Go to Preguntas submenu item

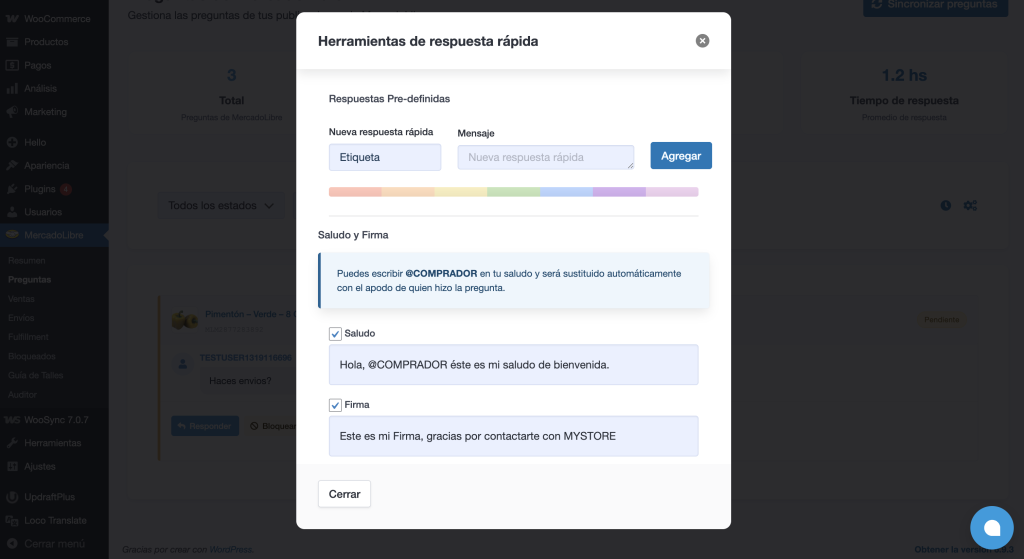29,280
